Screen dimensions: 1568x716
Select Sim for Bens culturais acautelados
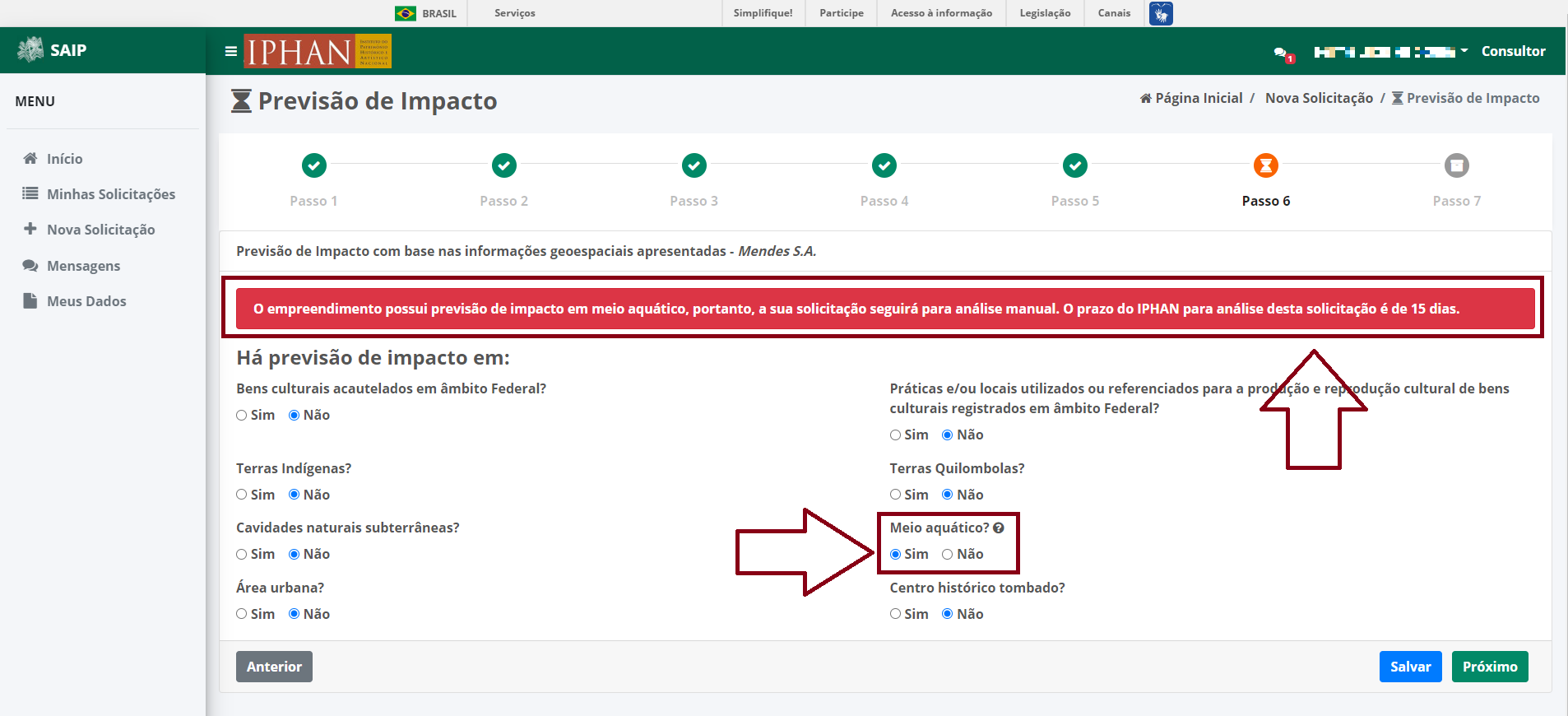click(242, 416)
